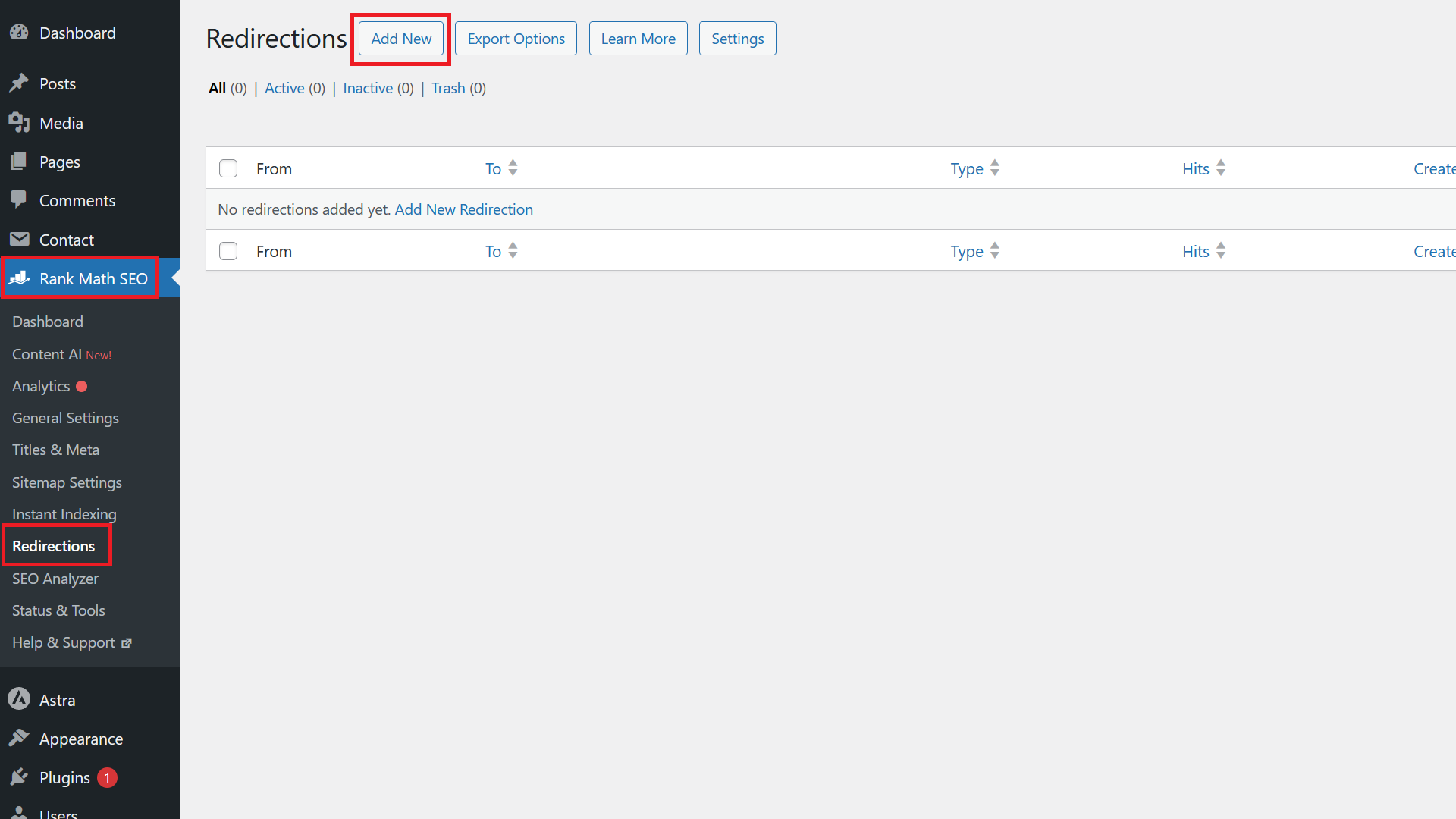Click the Add New Redirection link
Screen dimensions: 1456x819
coord(464,208)
